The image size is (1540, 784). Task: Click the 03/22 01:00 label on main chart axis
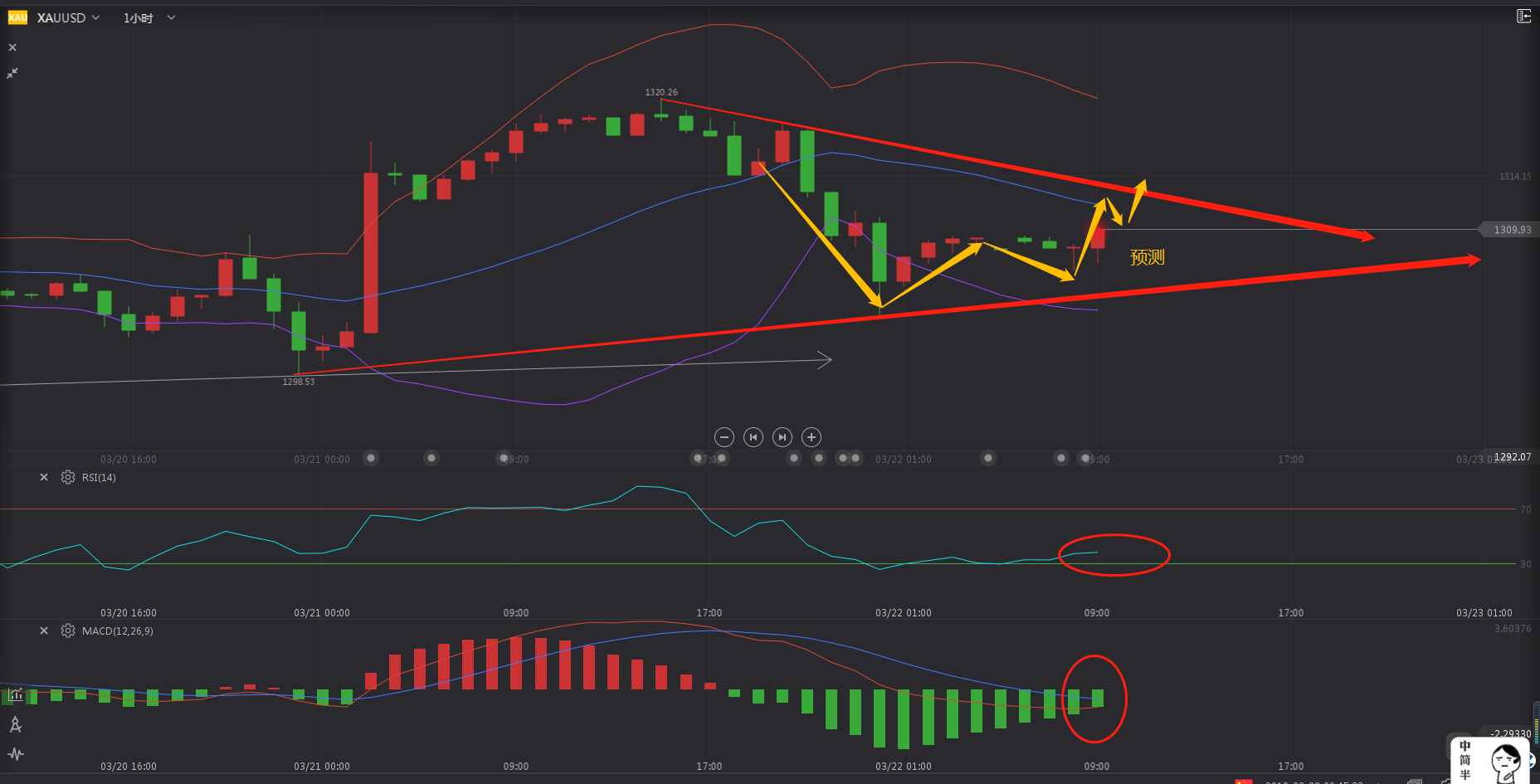pos(904,460)
